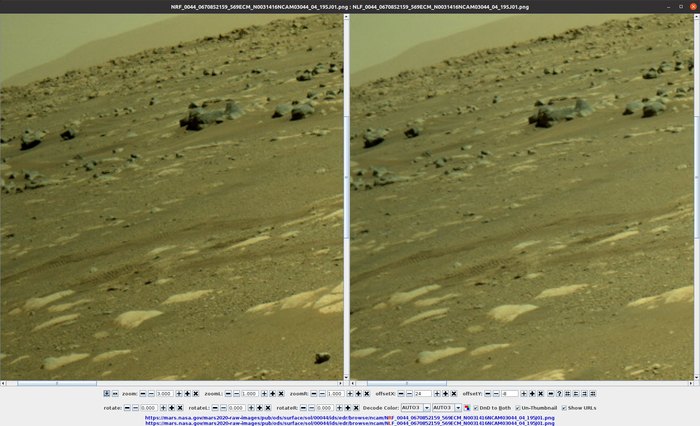Click the thin minus button for zoomR
The height and width of the screenshot is (426, 700).
[x=322, y=394]
